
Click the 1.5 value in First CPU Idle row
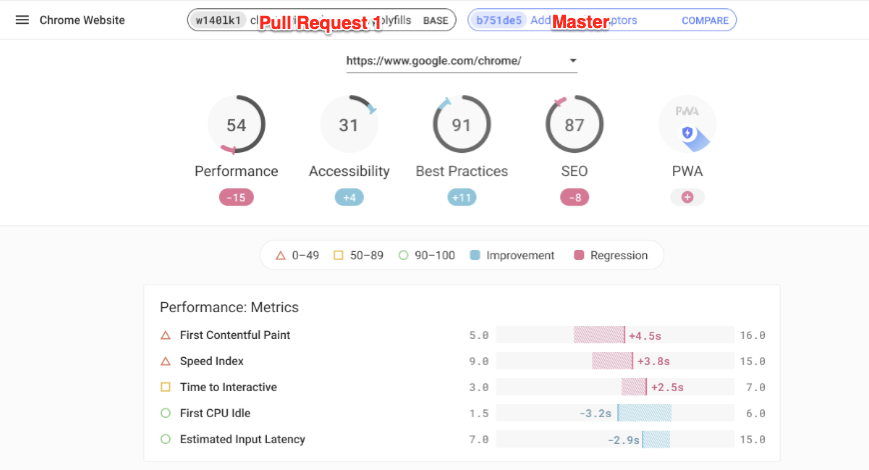click(479, 413)
